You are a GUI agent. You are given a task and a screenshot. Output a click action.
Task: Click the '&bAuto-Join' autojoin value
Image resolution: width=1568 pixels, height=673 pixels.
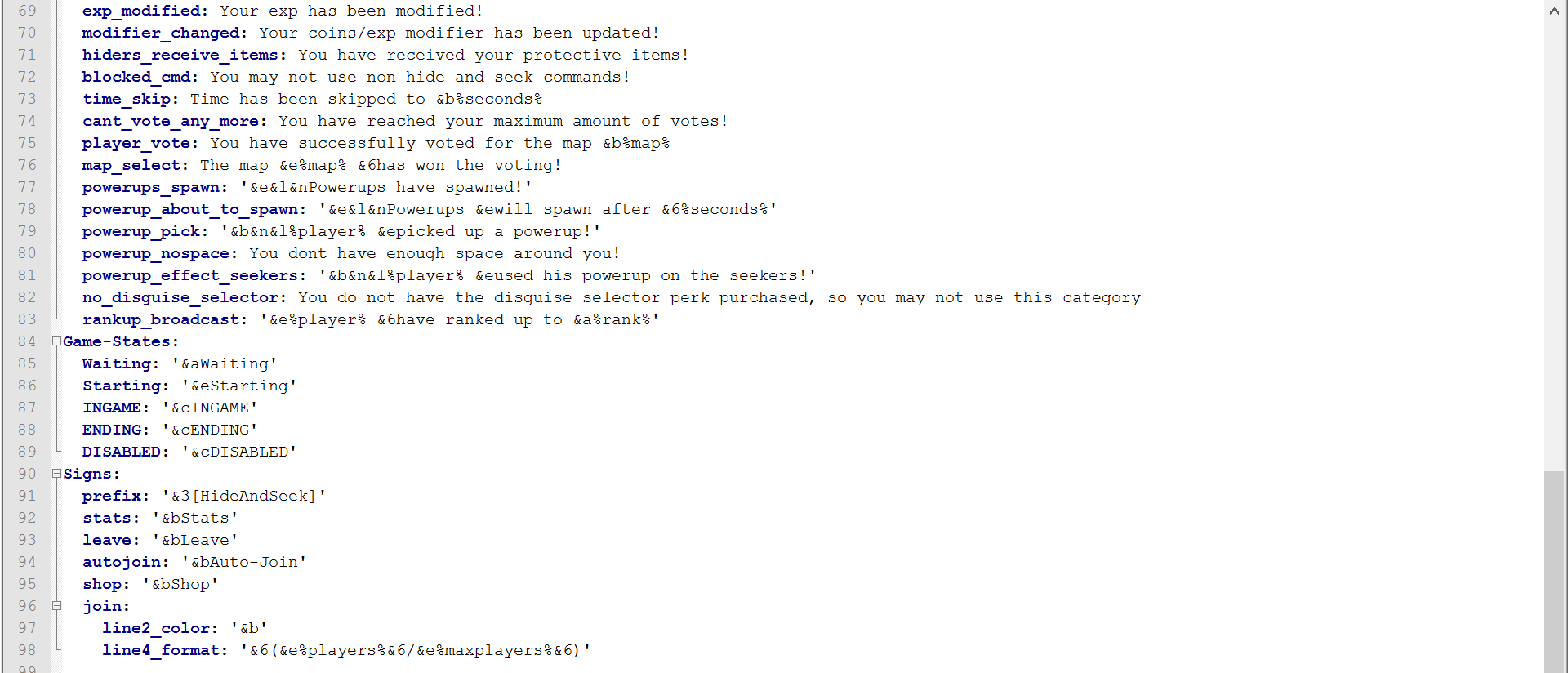click(x=243, y=562)
